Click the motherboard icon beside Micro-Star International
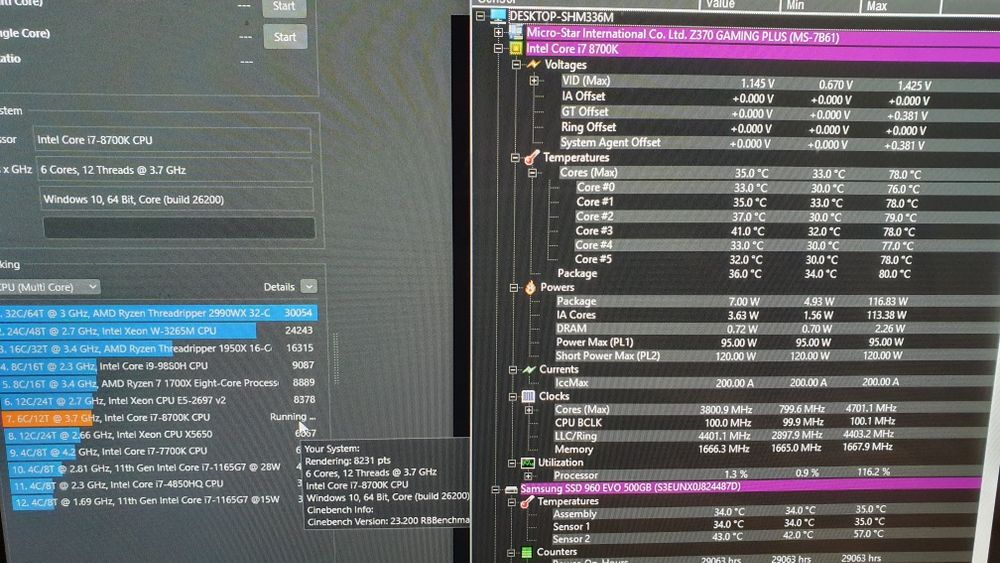Image resolution: width=1000 pixels, height=563 pixels. 516,32
